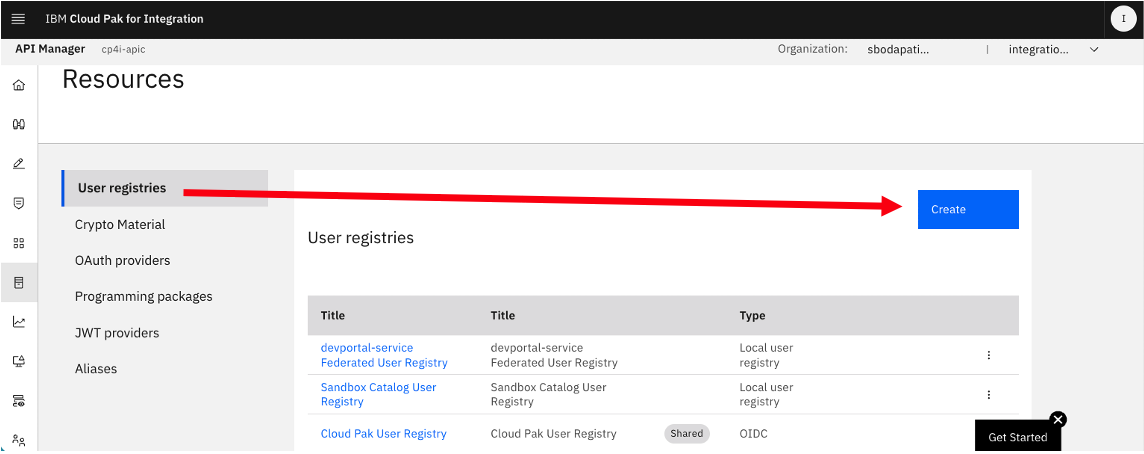1144x454 pixels.
Task: Open the server settings sidebar icon
Action: click(19, 401)
